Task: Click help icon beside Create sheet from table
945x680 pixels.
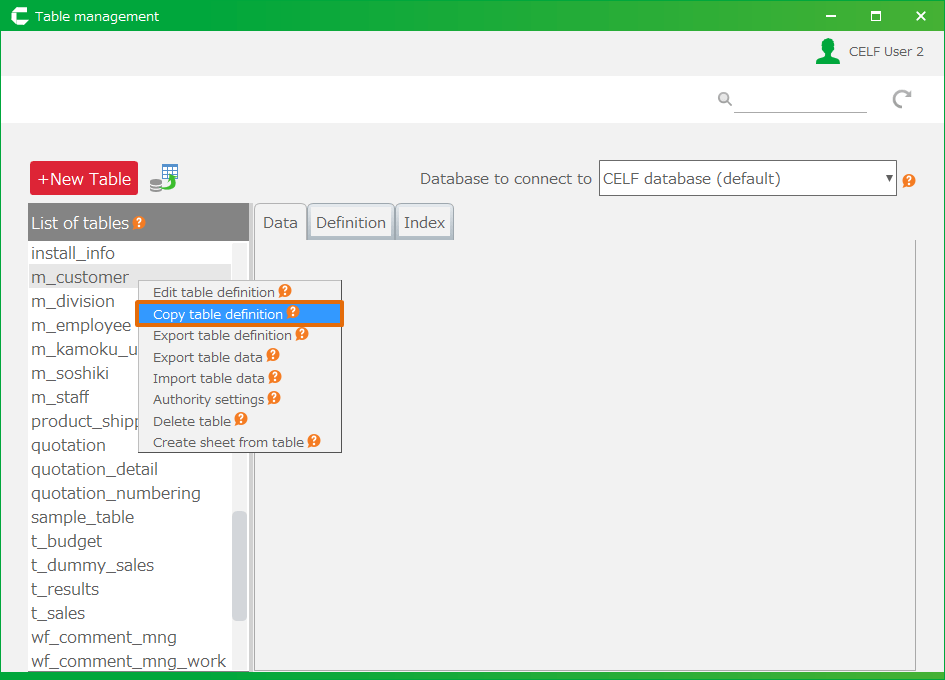Action: pyautogui.click(x=314, y=441)
